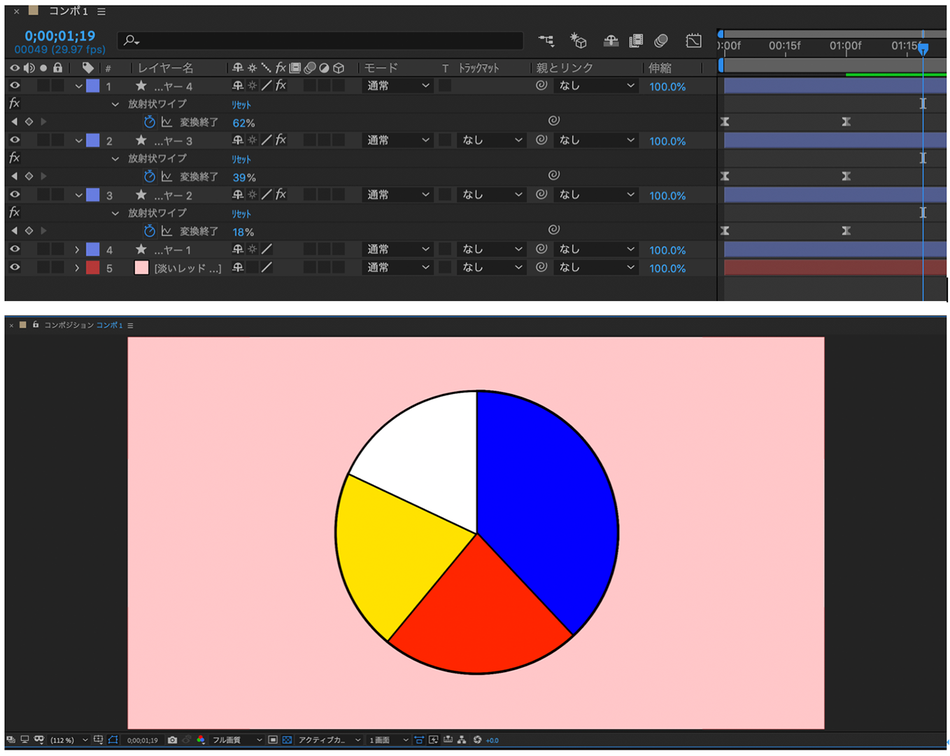950x756 pixels.
Task: Open the フル画質 resolution dropdown
Action: 236,740
